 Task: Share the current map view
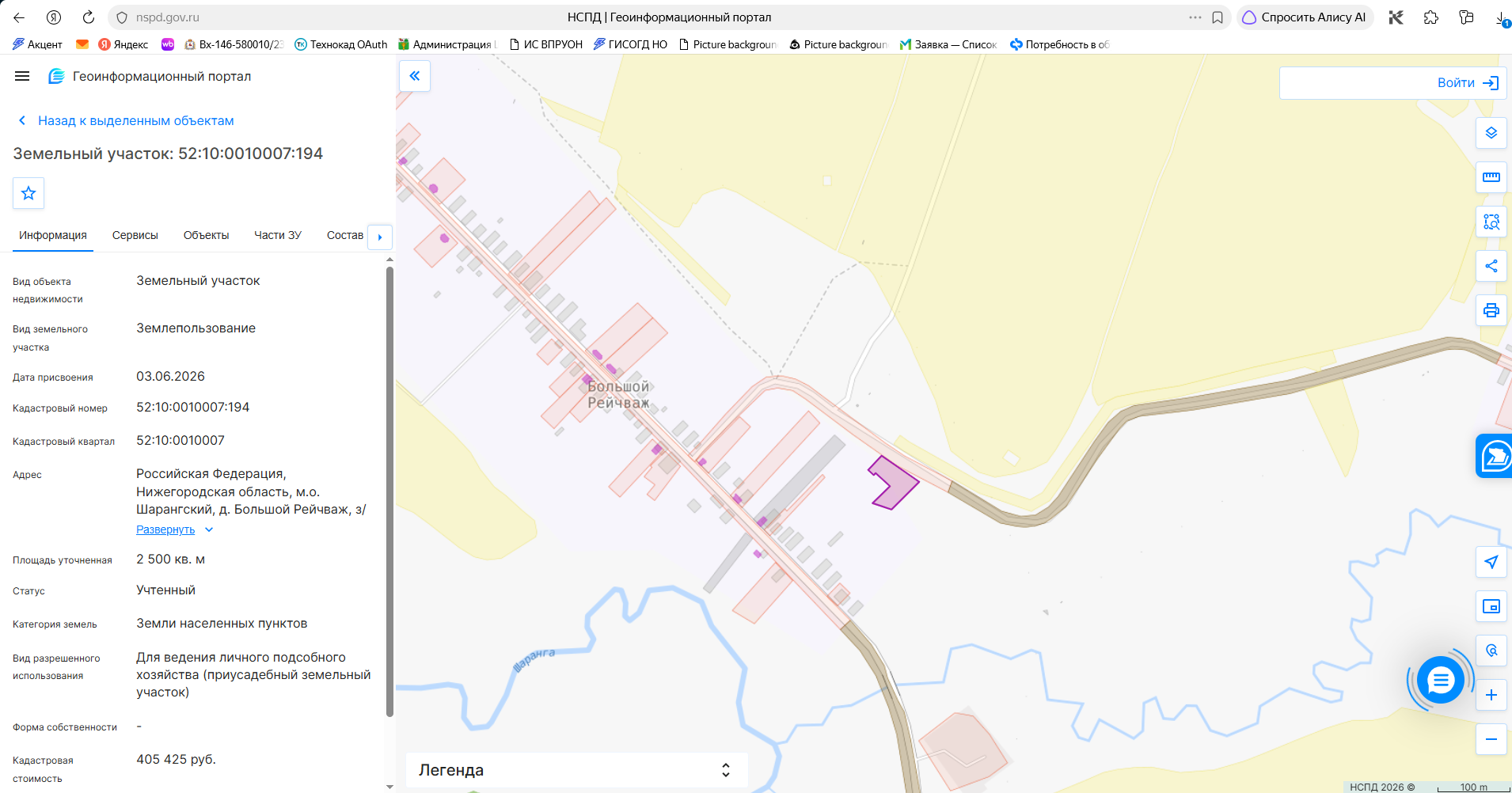click(1491, 266)
